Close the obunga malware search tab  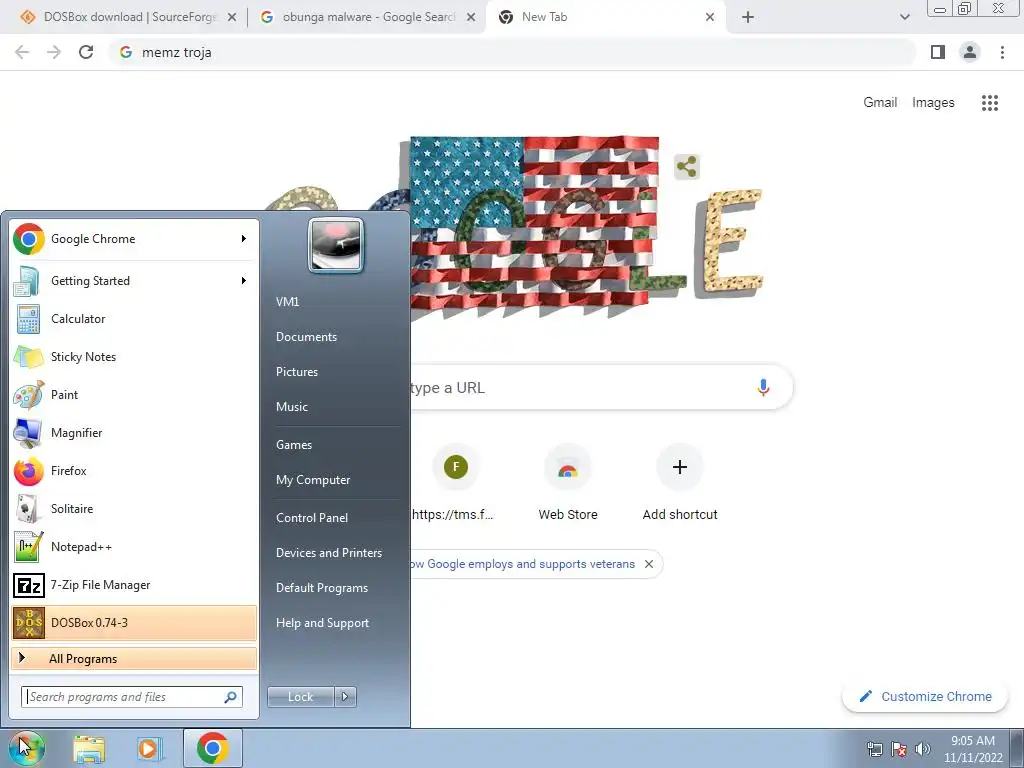471,18
